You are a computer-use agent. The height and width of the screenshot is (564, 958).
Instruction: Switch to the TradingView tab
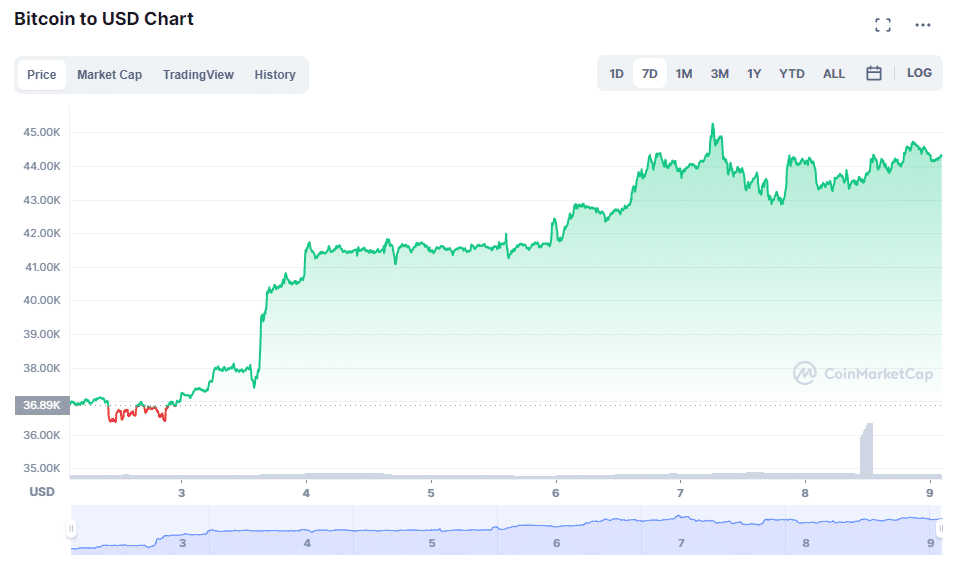pos(198,75)
